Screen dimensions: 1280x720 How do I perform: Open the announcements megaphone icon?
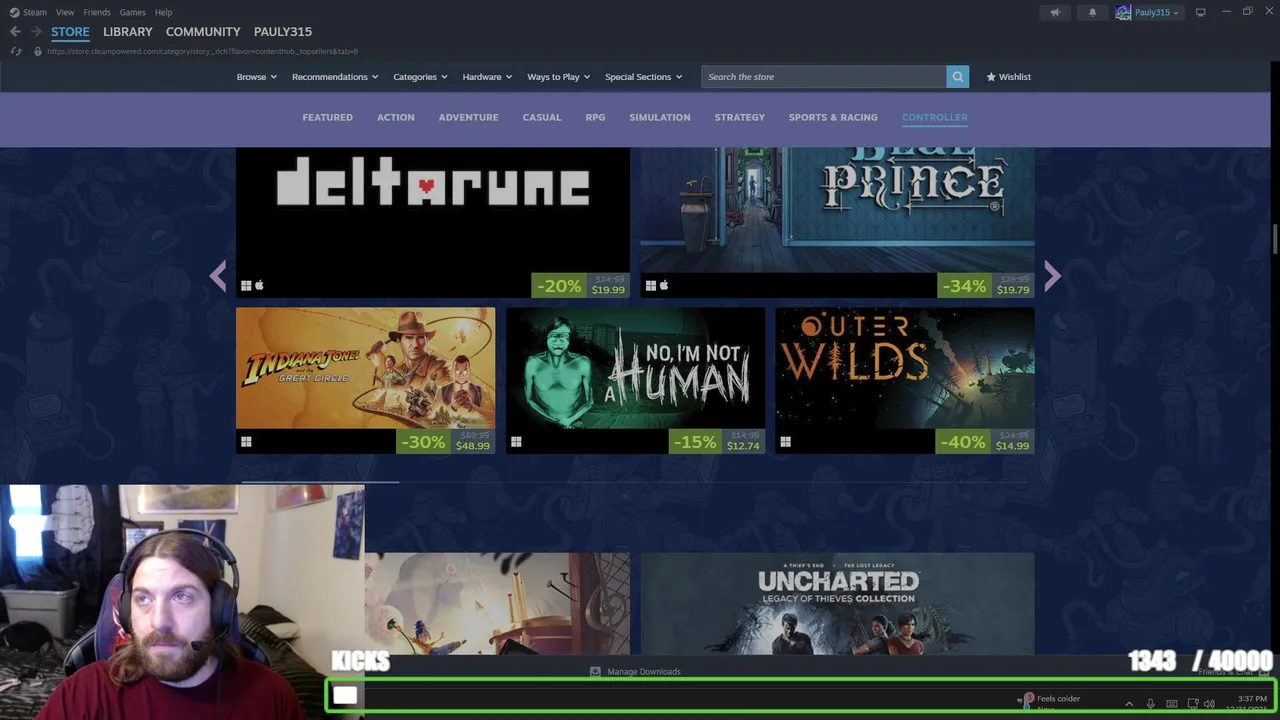pos(1055,12)
